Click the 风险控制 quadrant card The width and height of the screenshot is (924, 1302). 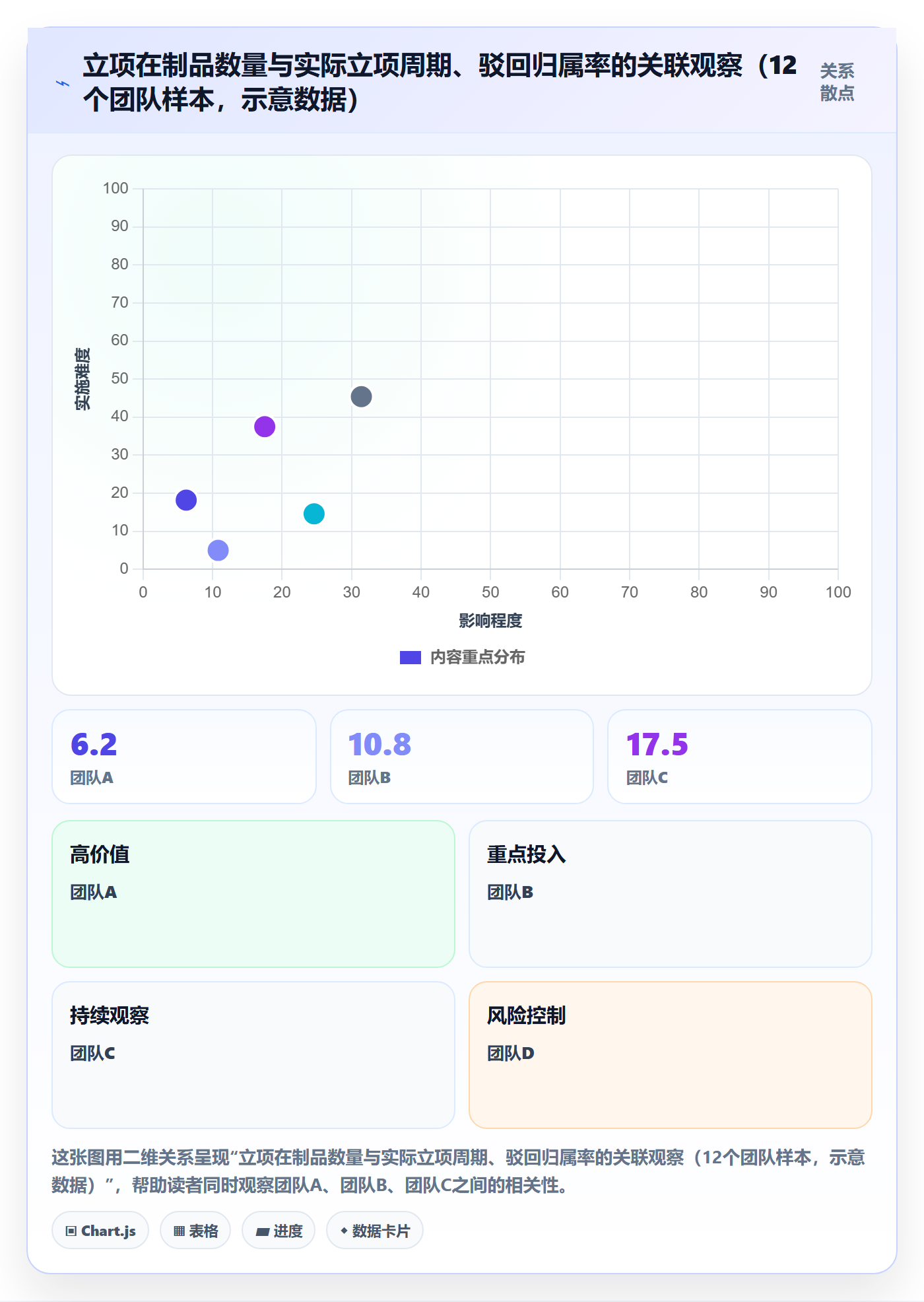click(671, 1055)
